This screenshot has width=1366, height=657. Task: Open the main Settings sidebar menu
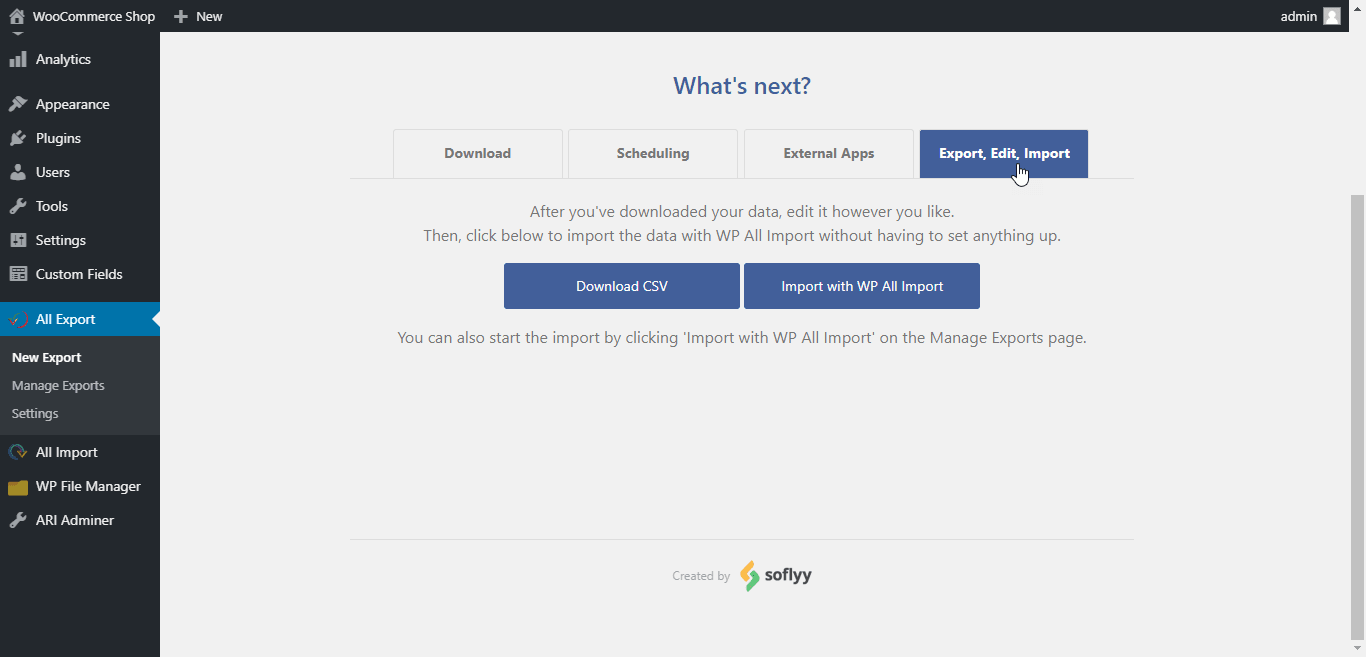(80, 240)
